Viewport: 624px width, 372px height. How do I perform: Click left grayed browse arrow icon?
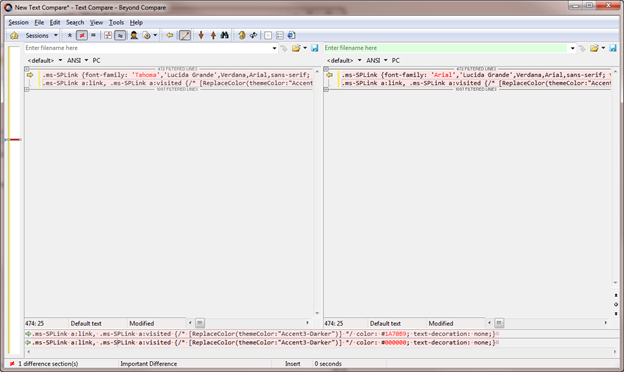[284, 48]
